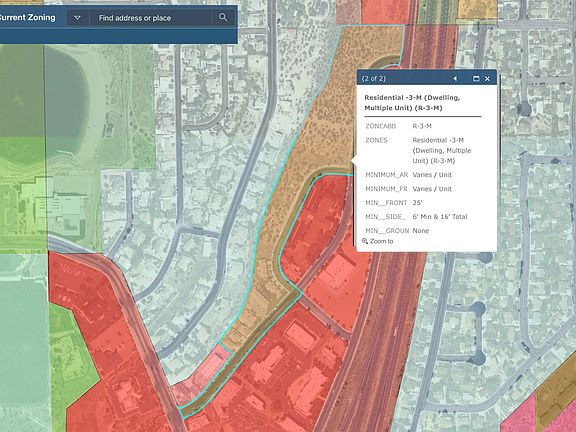This screenshot has height=432, width=576.
Task: Select the MIN__GROUN None row
Action: [423, 231]
